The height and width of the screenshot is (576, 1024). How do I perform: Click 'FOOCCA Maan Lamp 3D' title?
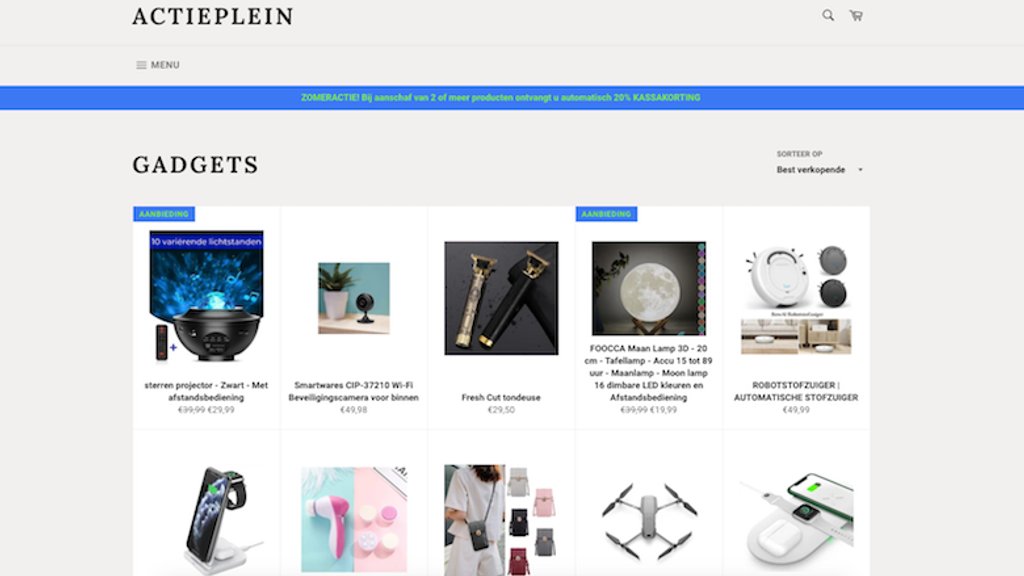[x=648, y=373]
